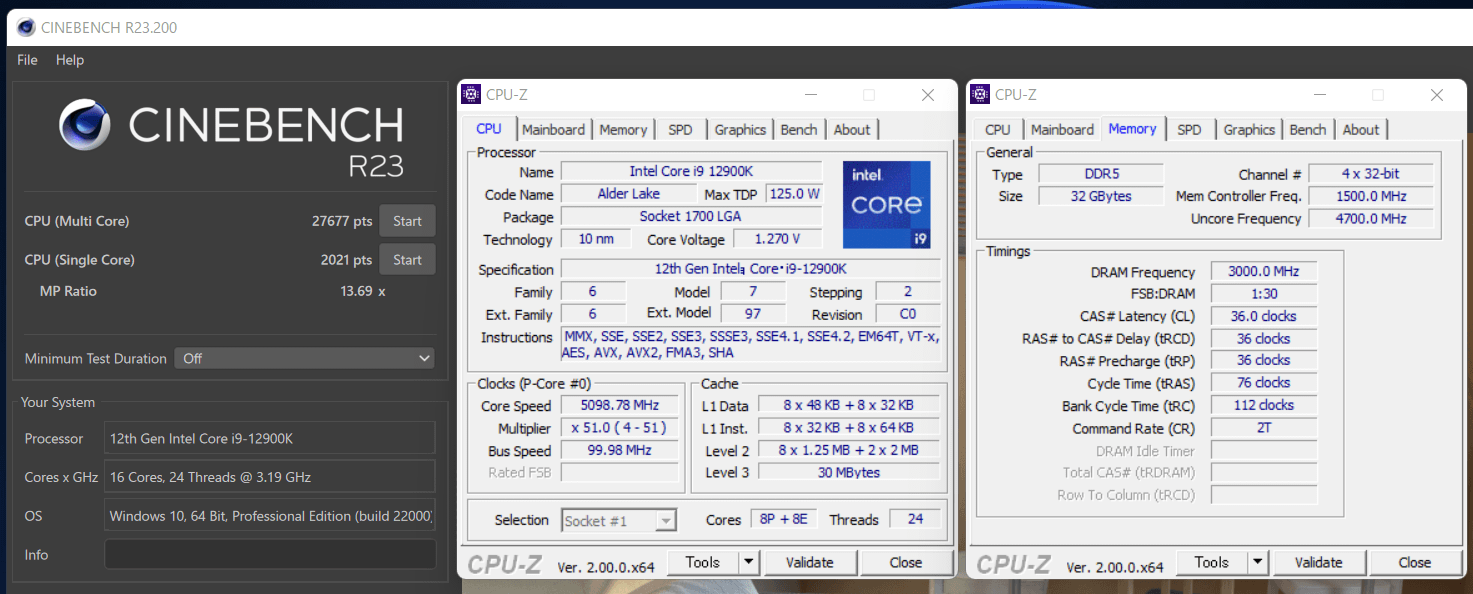1473x594 pixels.
Task: Click Close button in left CPU-Z window
Action: [x=906, y=562]
